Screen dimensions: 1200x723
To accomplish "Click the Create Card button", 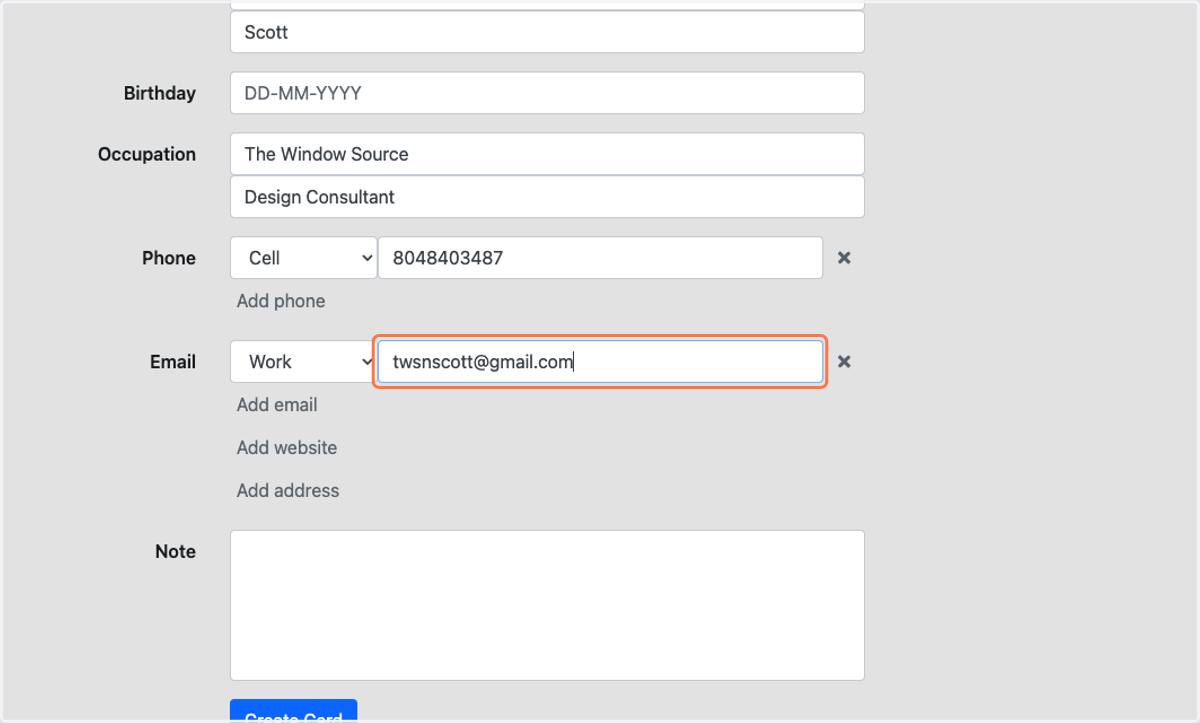I will click(x=293, y=711).
